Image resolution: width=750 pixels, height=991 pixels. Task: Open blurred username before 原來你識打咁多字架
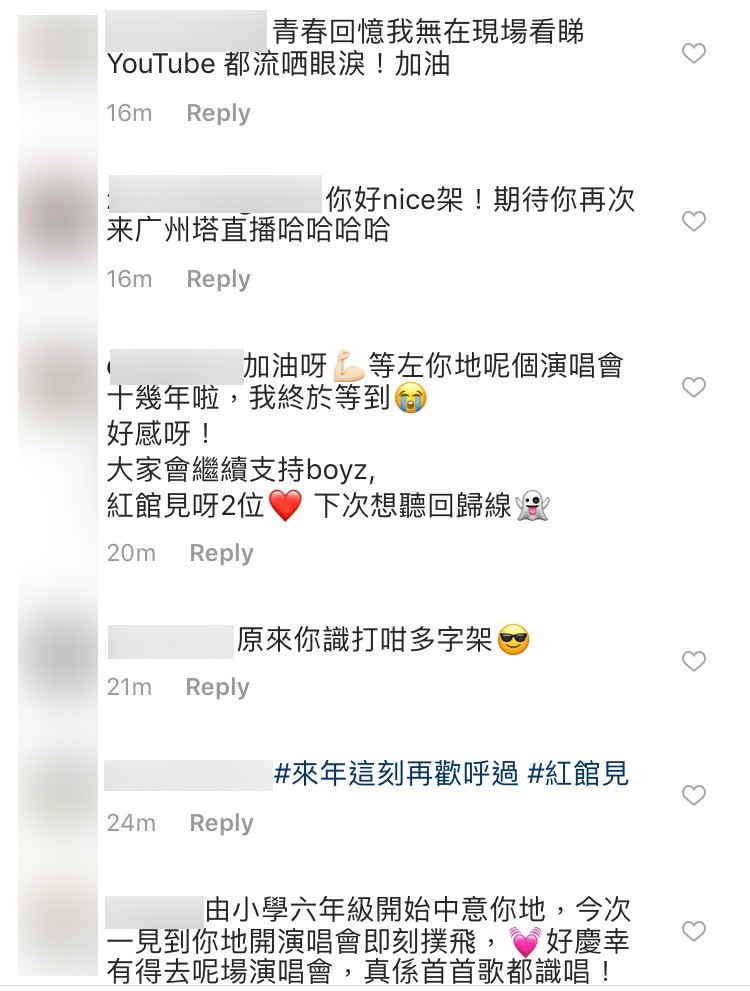pyautogui.click(x=171, y=641)
